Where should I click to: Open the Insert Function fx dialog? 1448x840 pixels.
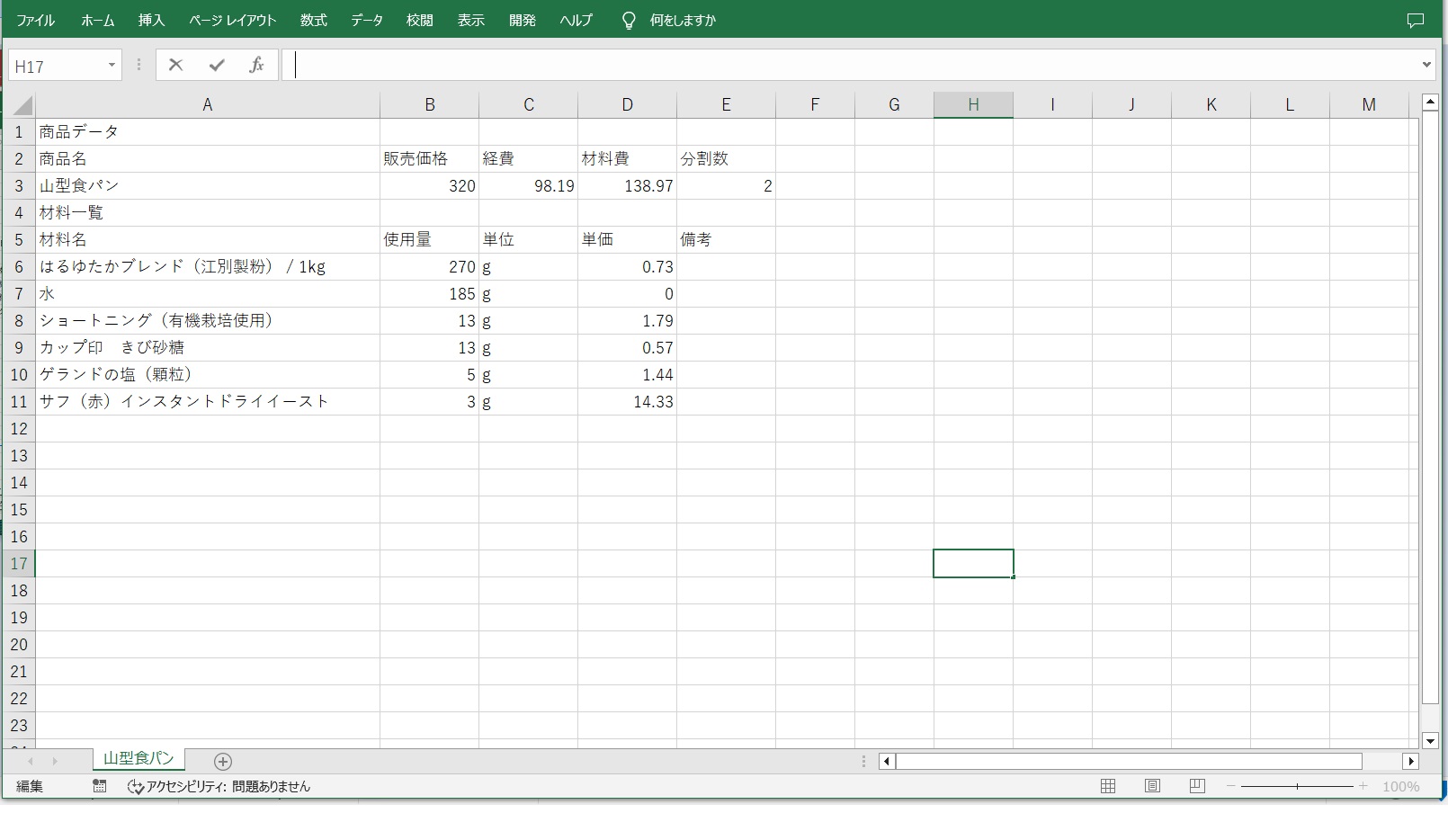click(257, 65)
